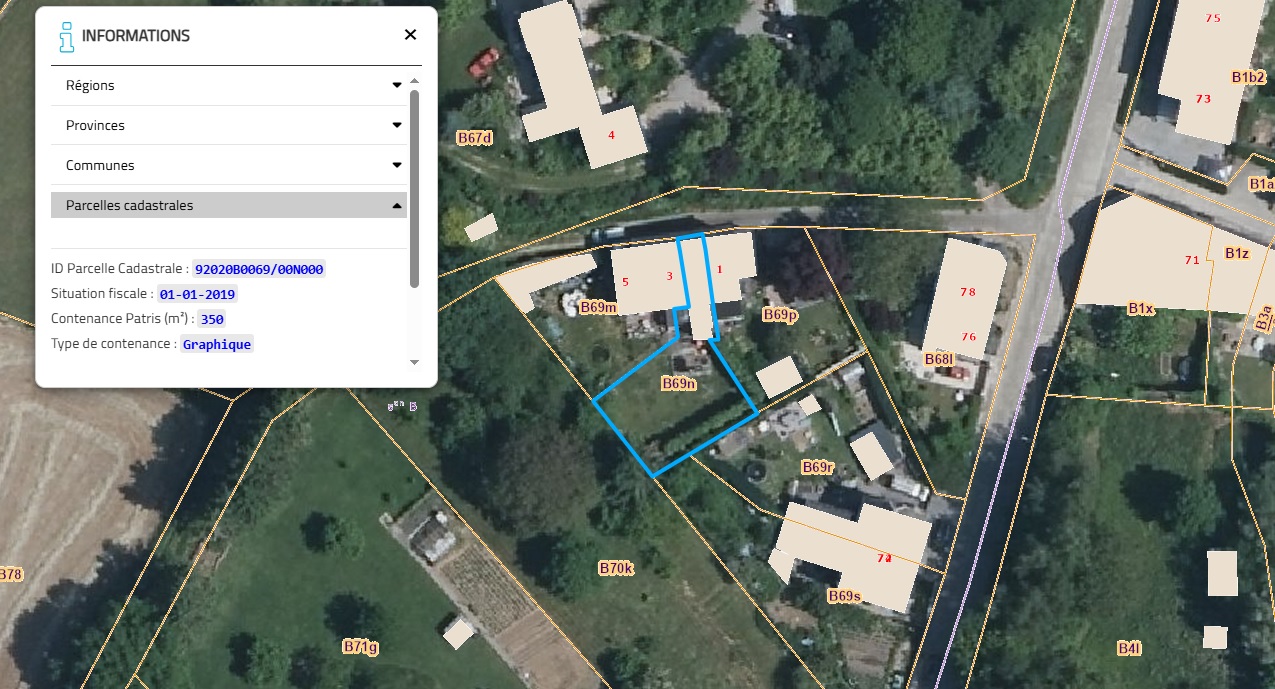1275x689 pixels.
Task: Click the Situation fiscale date 01-01-2019
Action: 197,295
